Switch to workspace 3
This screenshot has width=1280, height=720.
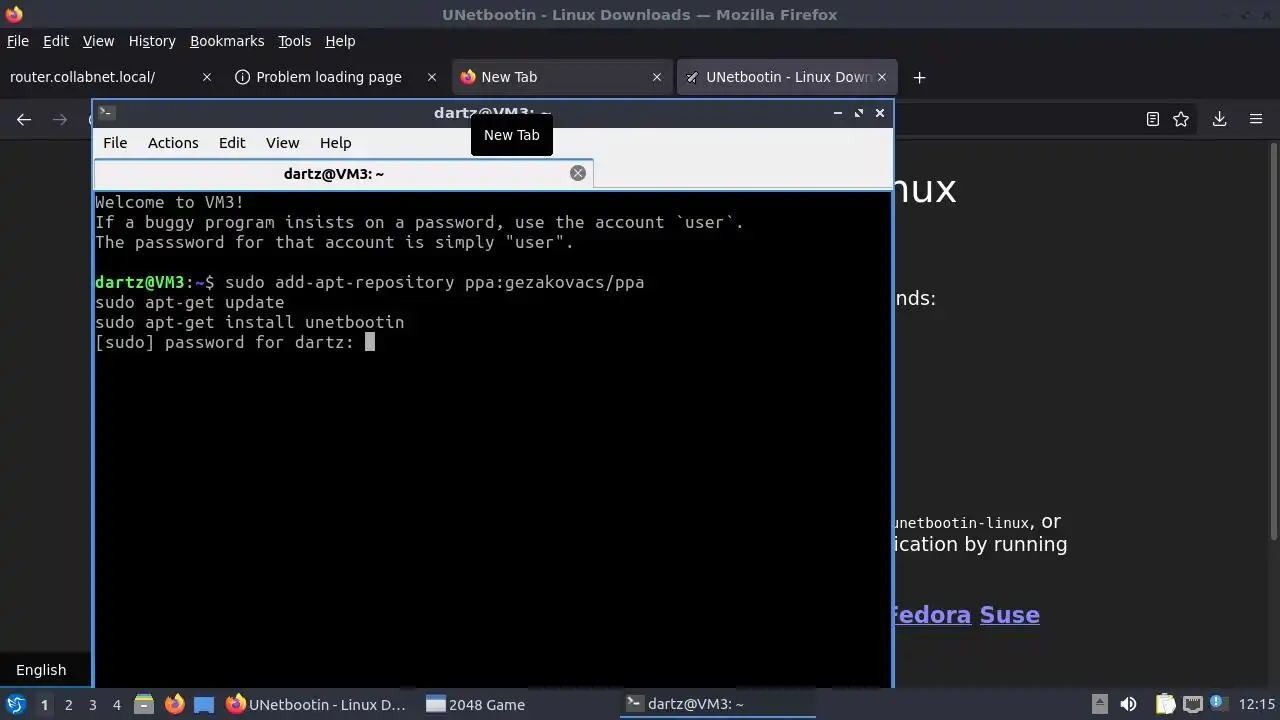[92, 704]
